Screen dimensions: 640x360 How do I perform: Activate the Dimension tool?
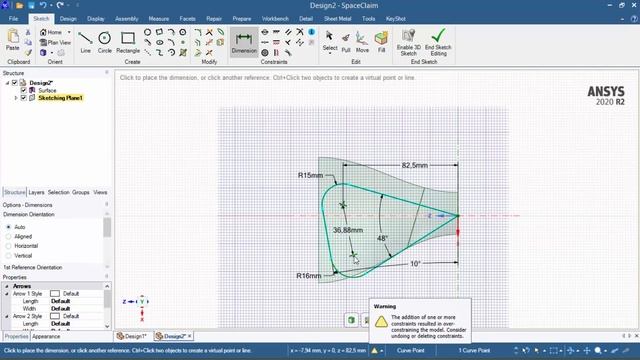coord(244,42)
